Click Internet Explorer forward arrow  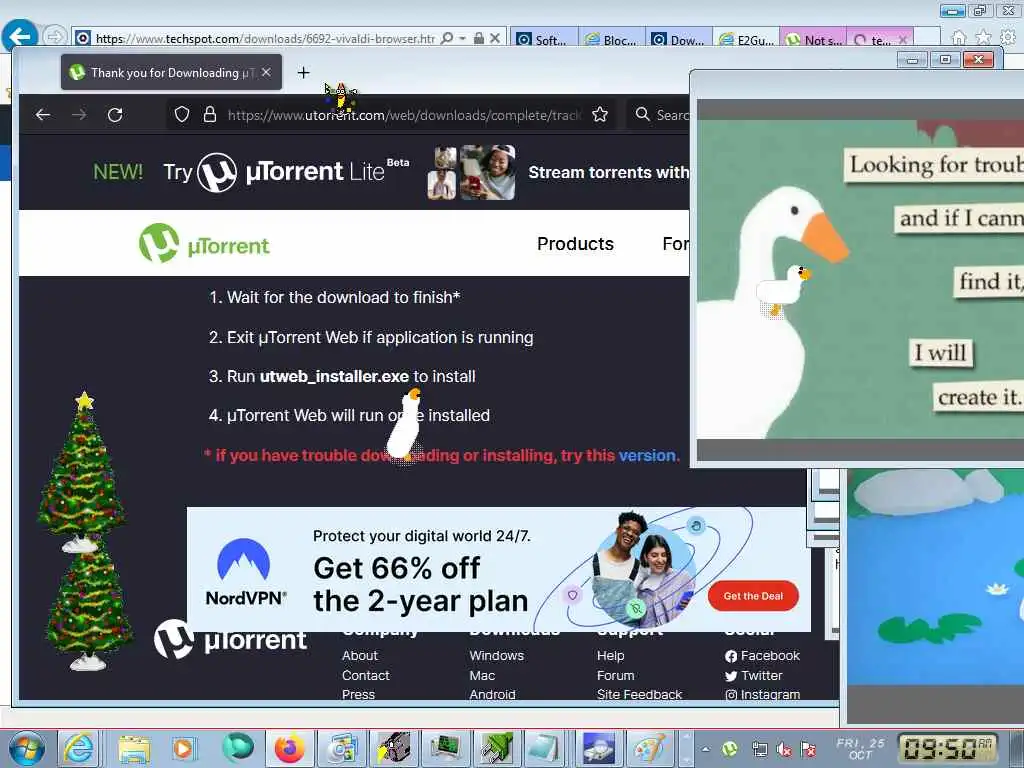point(55,37)
